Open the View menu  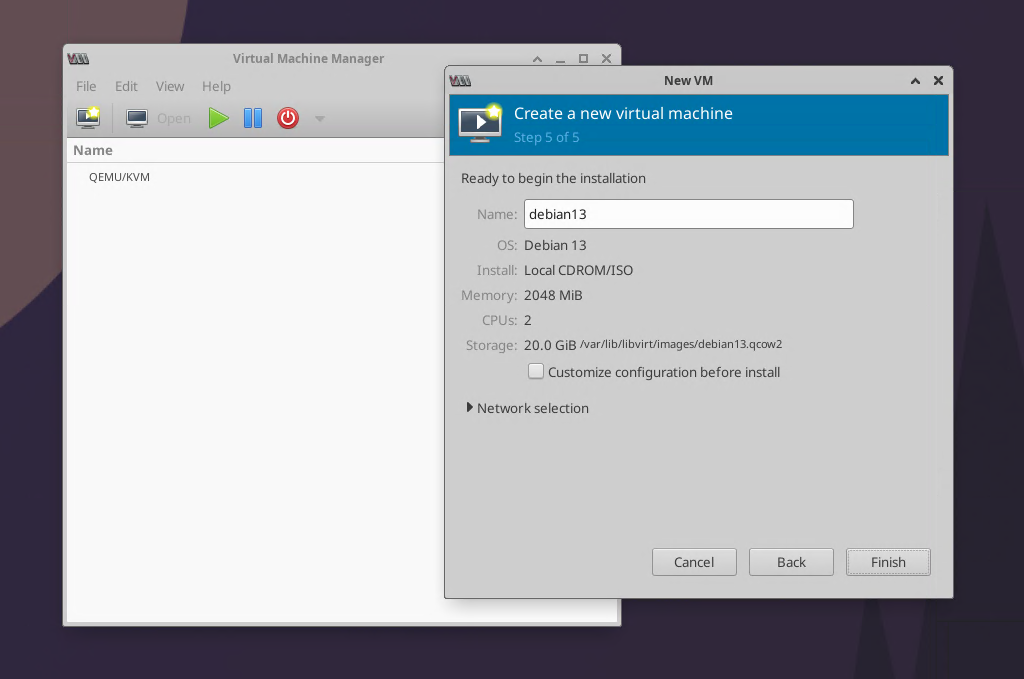point(170,87)
